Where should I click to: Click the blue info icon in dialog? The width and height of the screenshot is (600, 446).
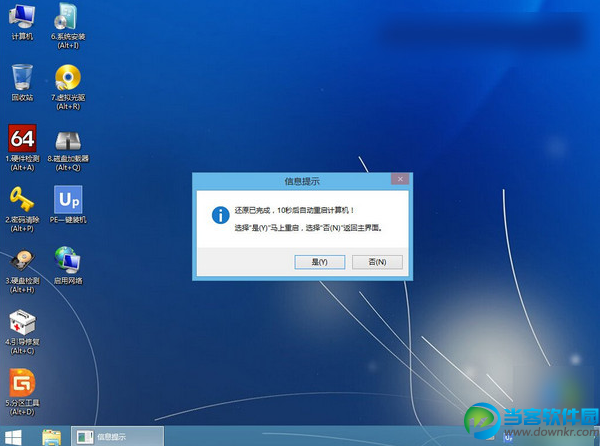coord(220,215)
